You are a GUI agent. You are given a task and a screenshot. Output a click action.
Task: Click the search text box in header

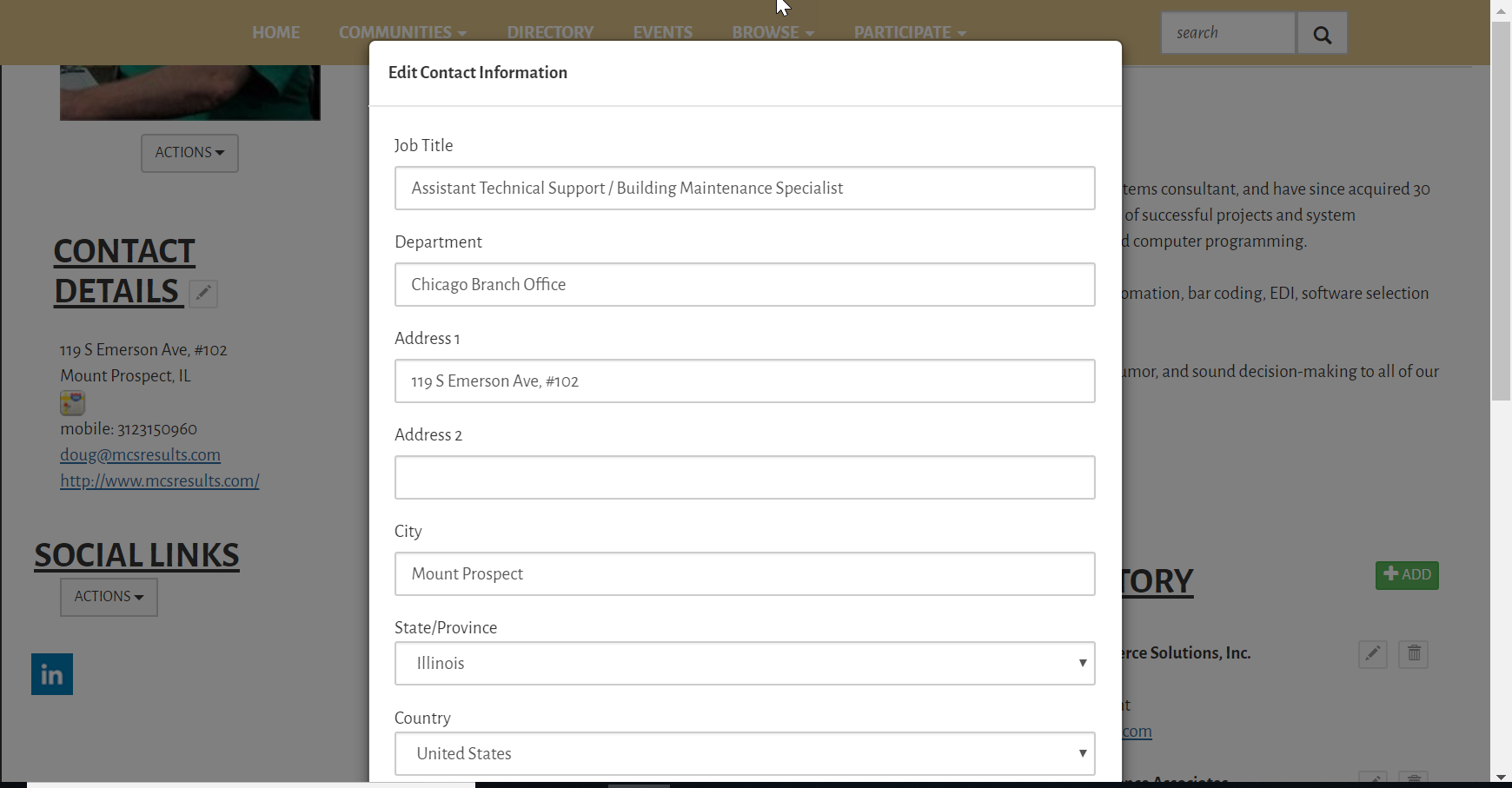1229,33
